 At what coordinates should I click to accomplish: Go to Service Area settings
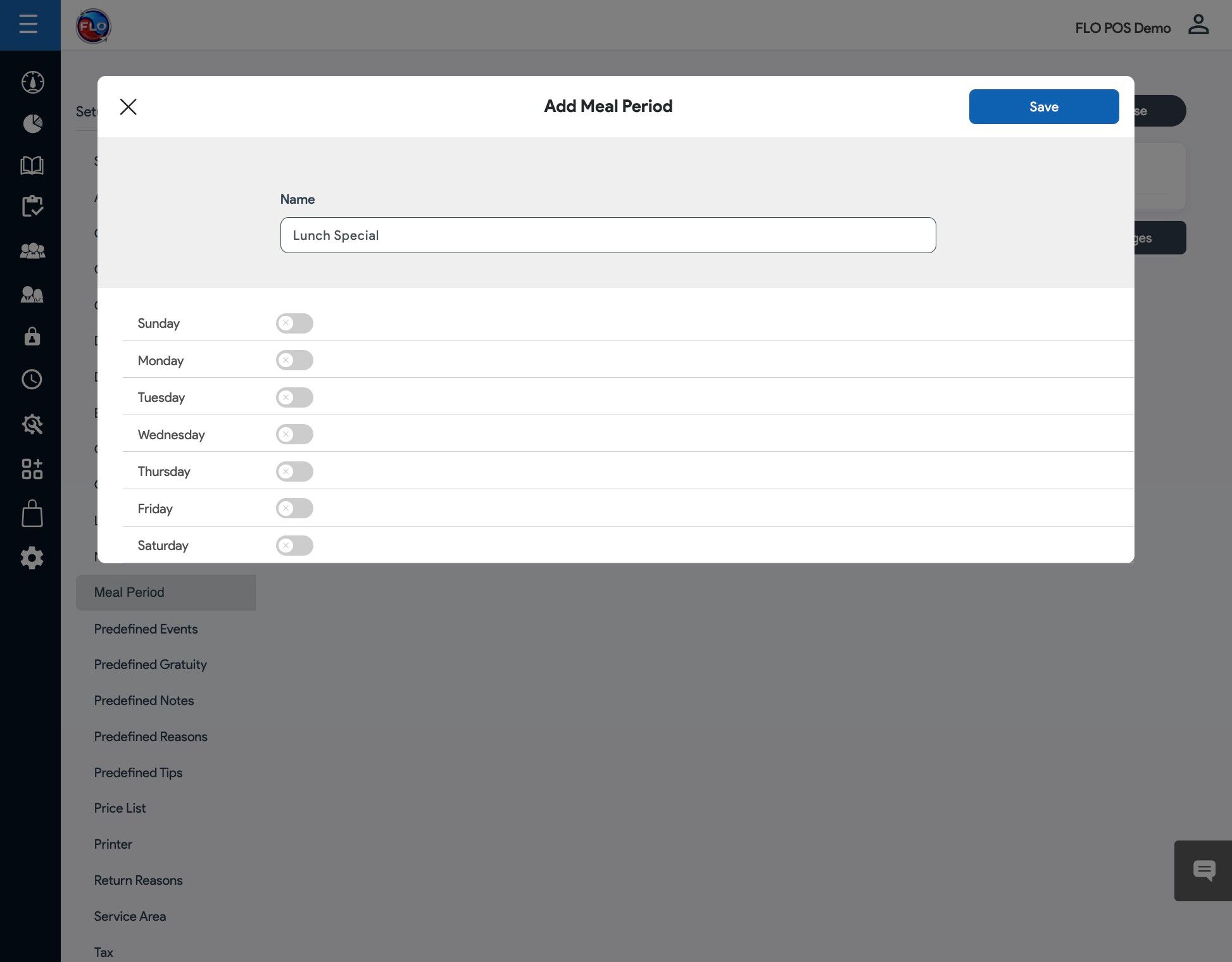pyautogui.click(x=130, y=916)
